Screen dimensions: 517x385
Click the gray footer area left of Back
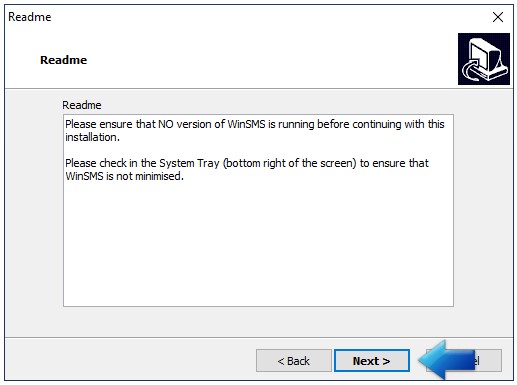tap(130, 360)
